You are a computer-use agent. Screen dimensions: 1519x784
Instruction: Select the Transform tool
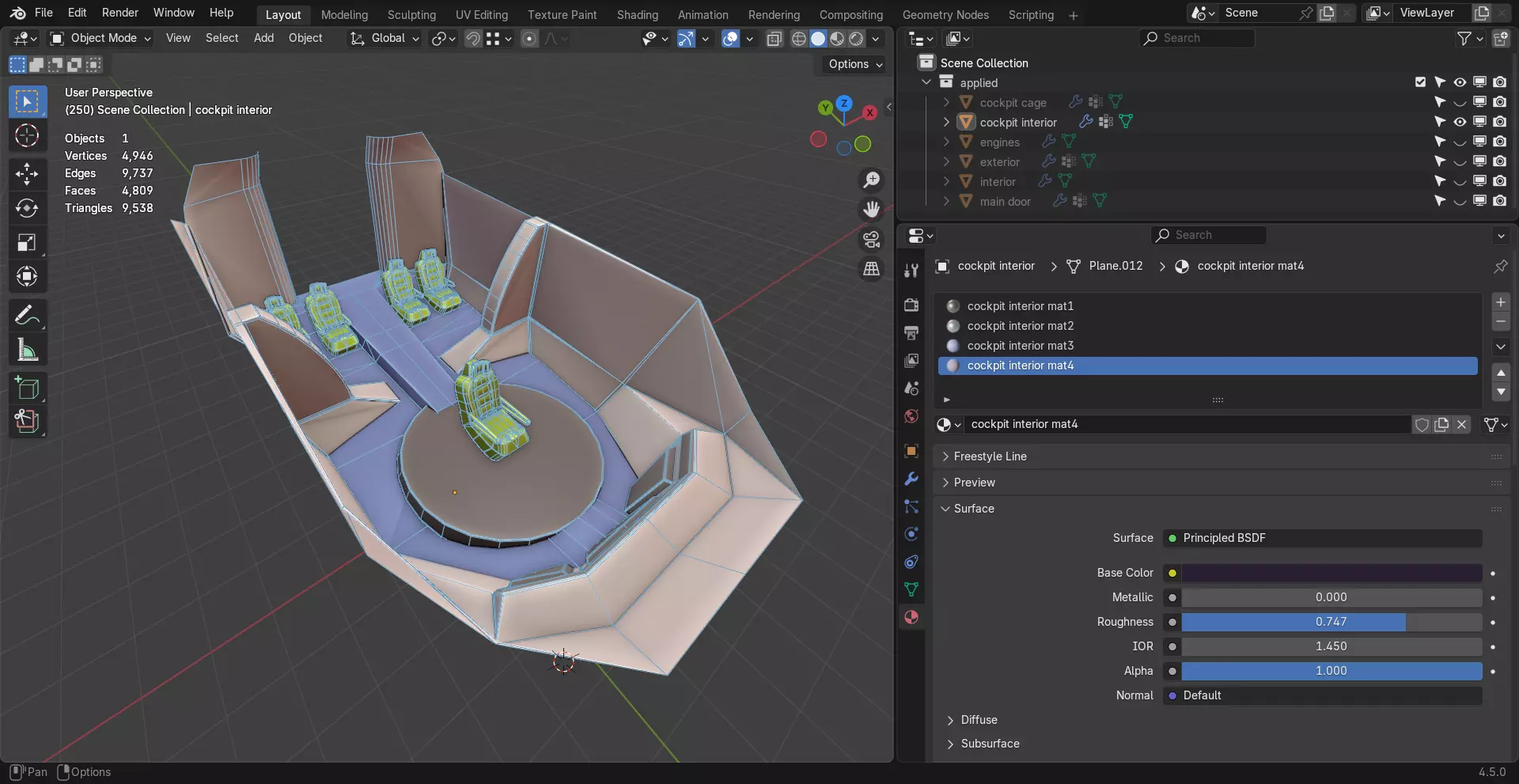pyautogui.click(x=27, y=276)
